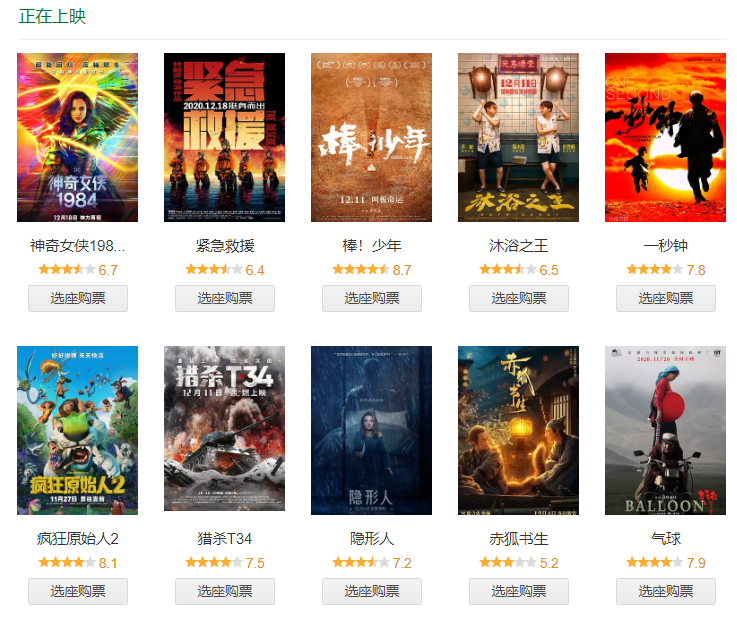Open the 猎杀T34 movie poster

click(x=224, y=428)
